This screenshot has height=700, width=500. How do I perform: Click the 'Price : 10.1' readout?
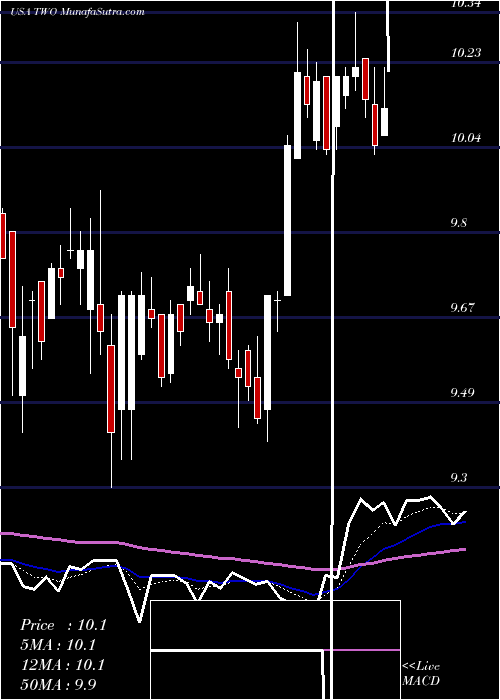point(63,625)
